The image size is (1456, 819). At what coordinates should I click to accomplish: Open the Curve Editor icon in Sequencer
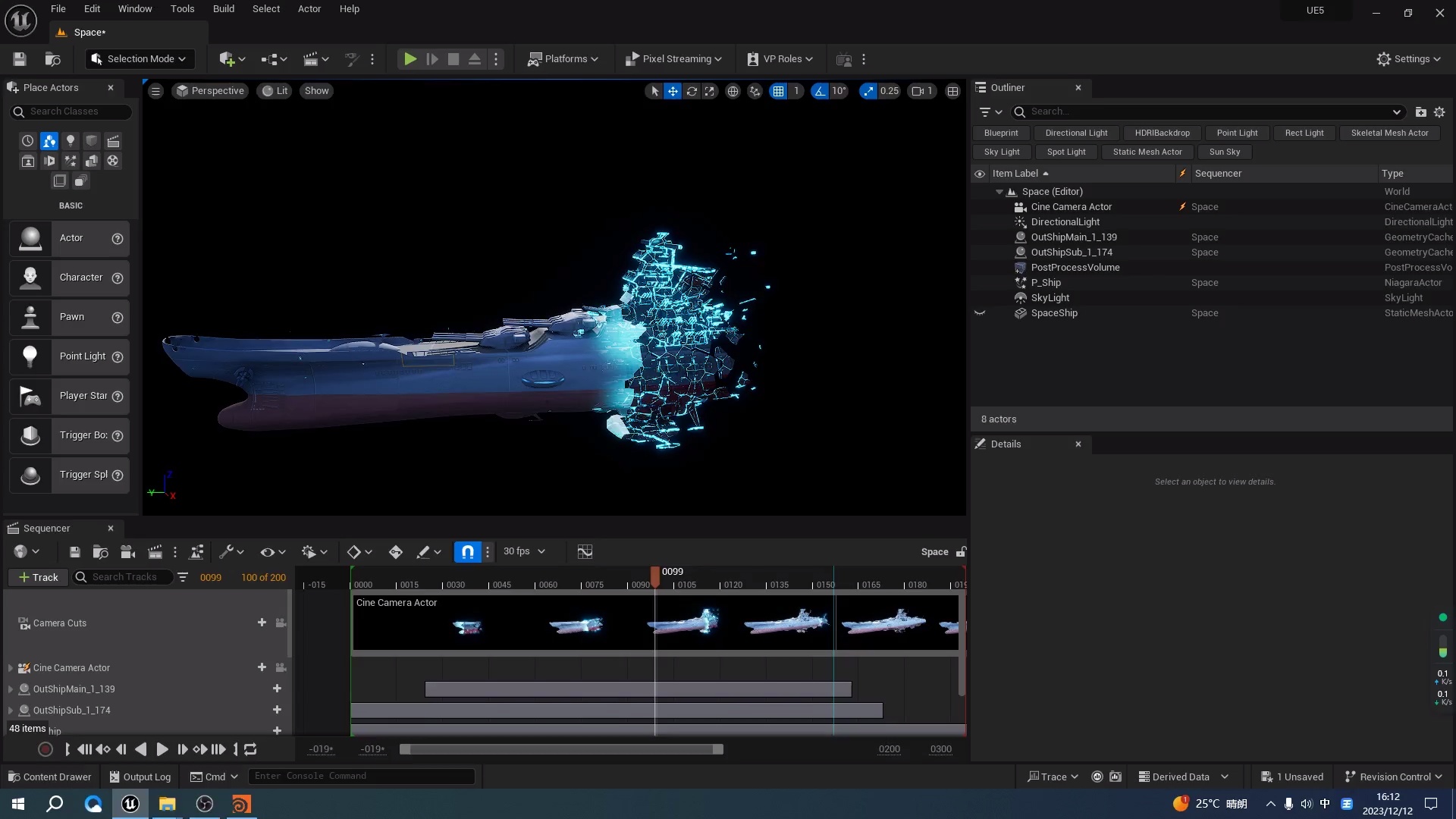coord(584,551)
